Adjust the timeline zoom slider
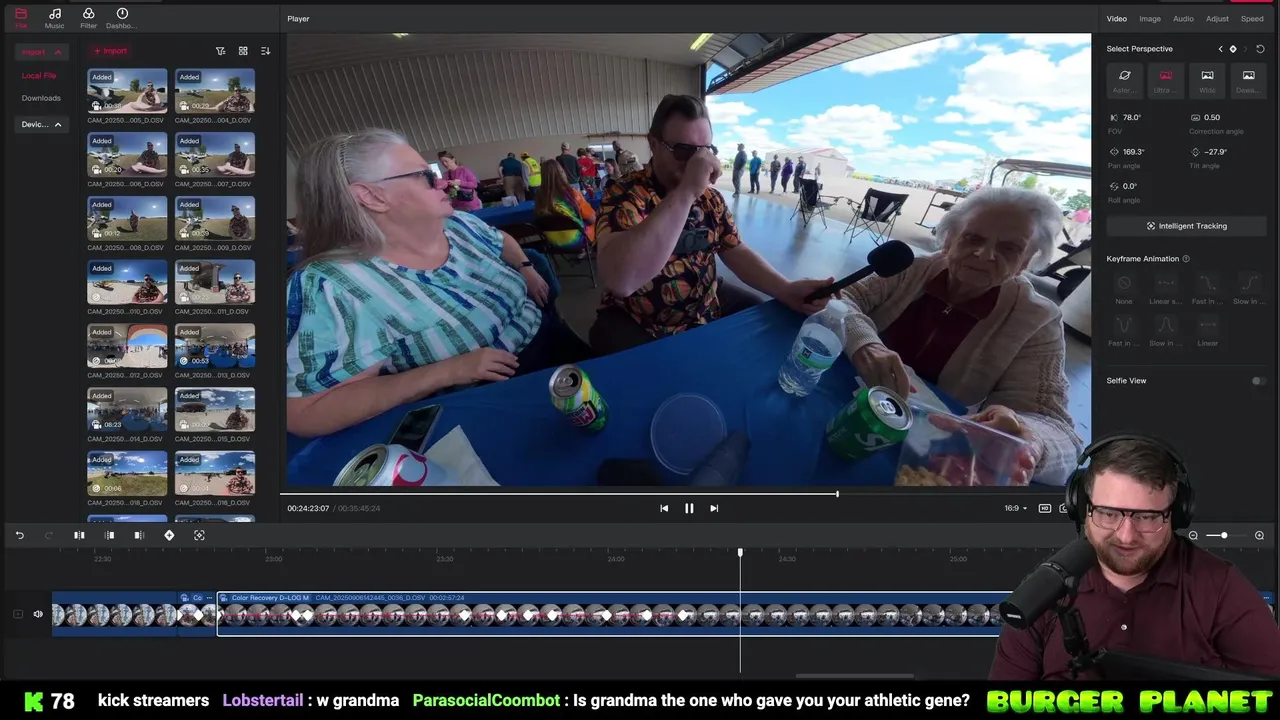The width and height of the screenshot is (1280, 720). 1224,536
